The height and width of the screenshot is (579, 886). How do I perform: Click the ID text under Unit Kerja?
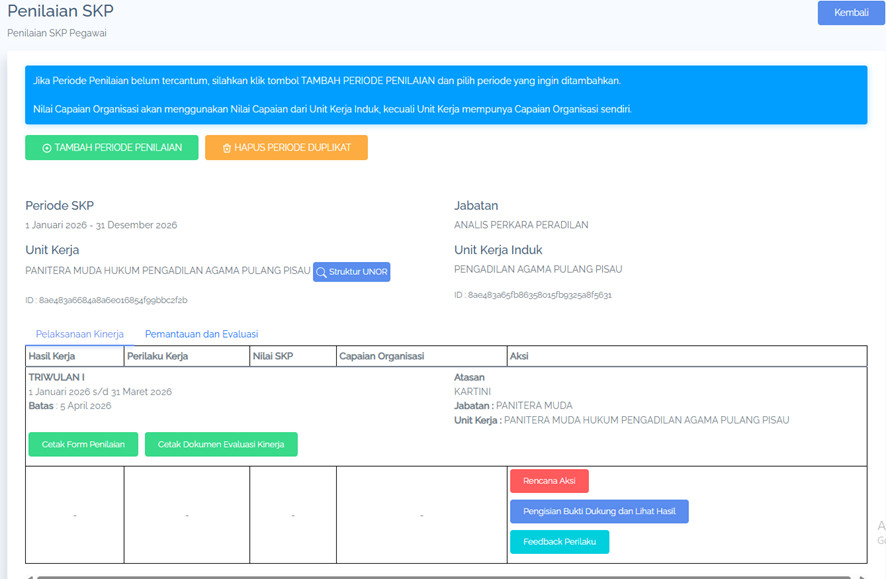(106, 300)
